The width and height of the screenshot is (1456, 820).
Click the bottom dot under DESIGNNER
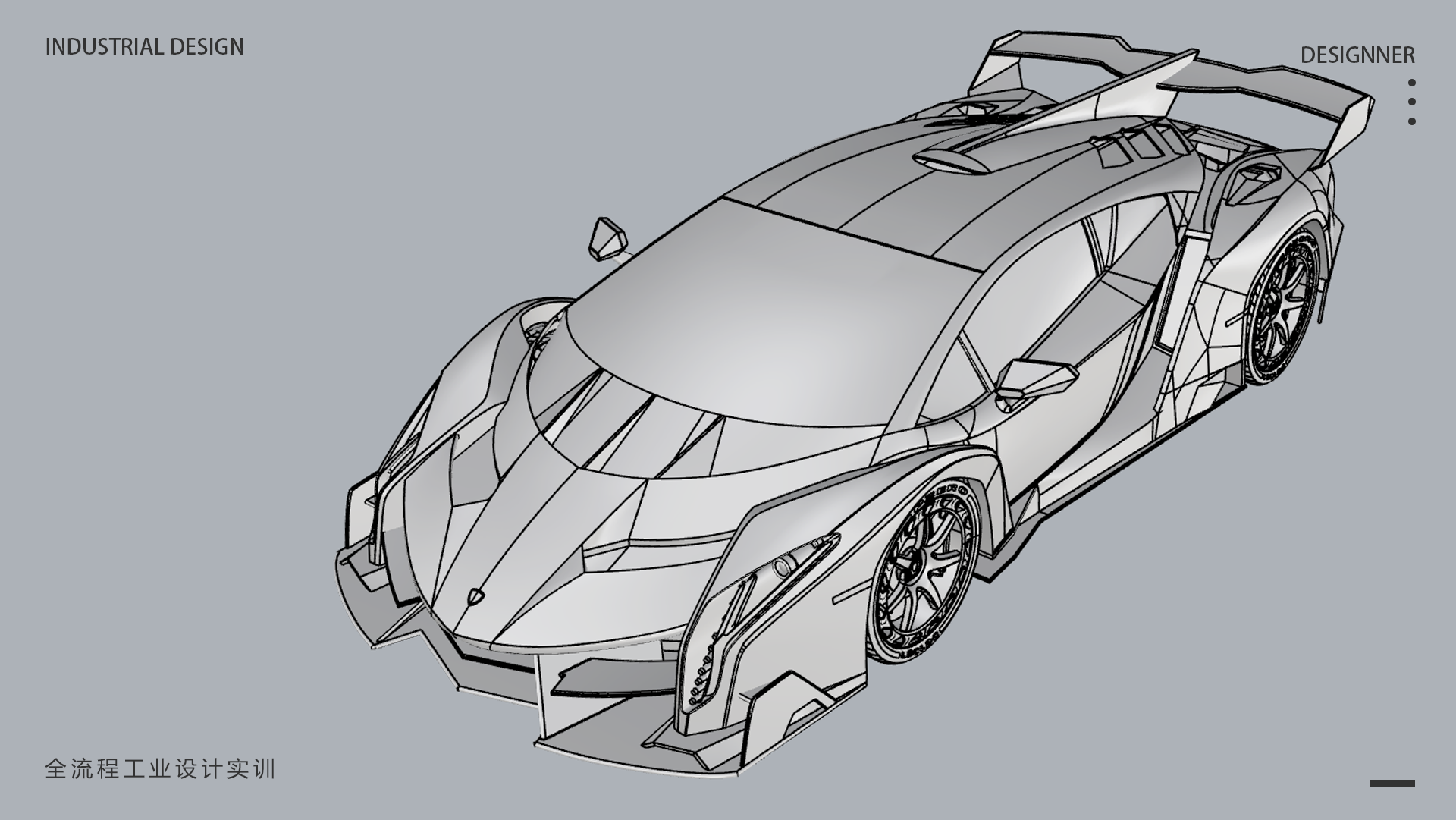click(1411, 121)
